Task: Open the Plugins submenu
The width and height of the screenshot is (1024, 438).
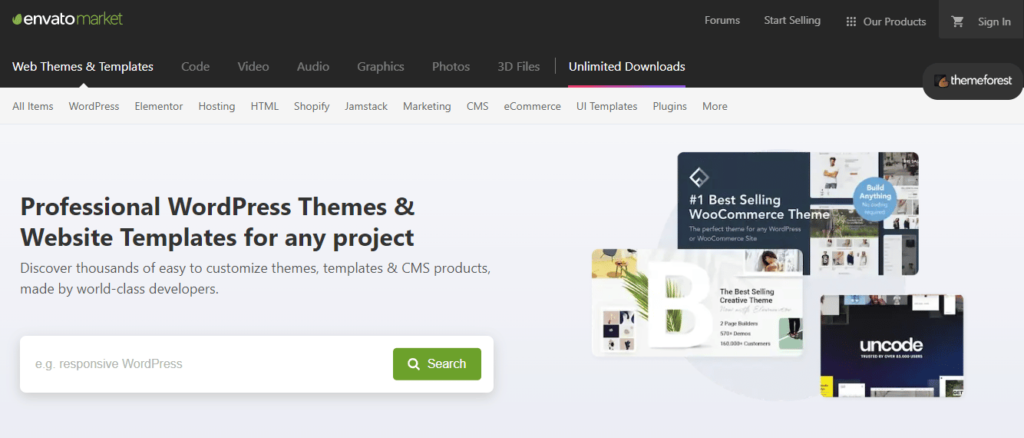Action: point(669,106)
